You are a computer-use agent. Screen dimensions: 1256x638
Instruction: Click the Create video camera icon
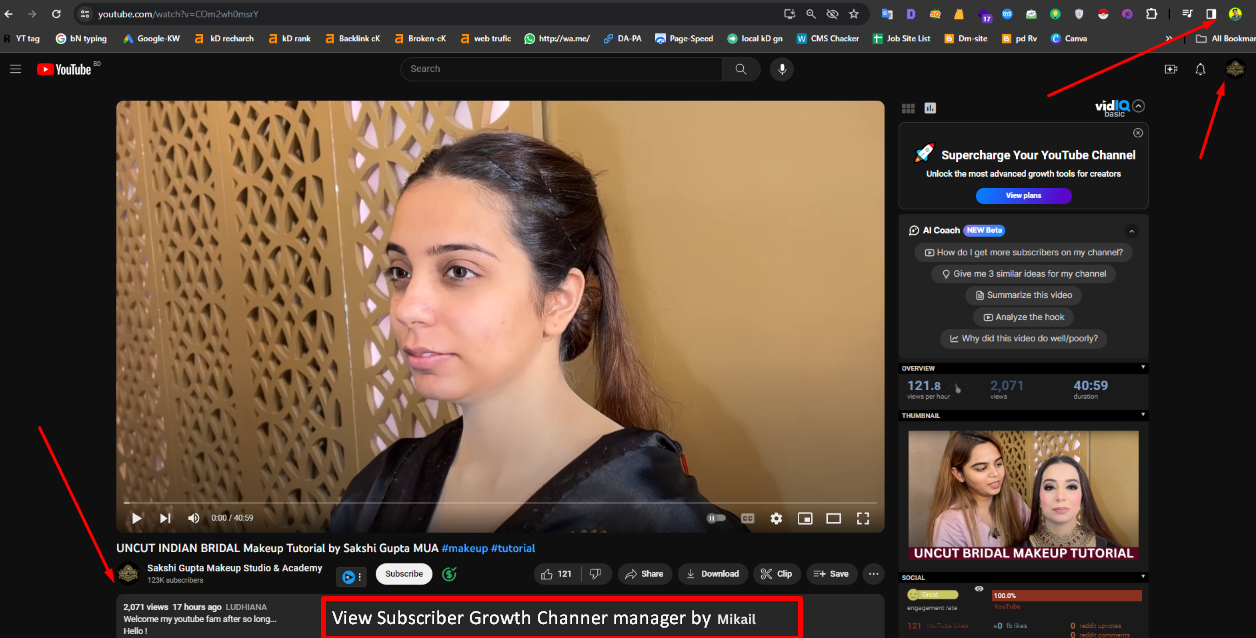pos(1170,69)
